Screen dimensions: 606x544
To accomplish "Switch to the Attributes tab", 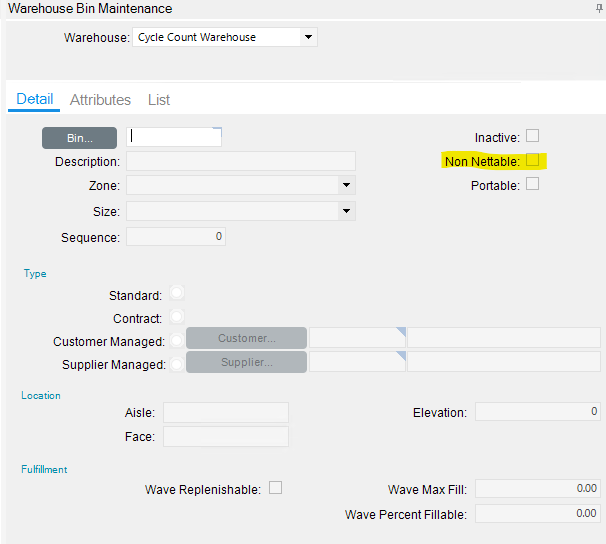I will (100, 100).
